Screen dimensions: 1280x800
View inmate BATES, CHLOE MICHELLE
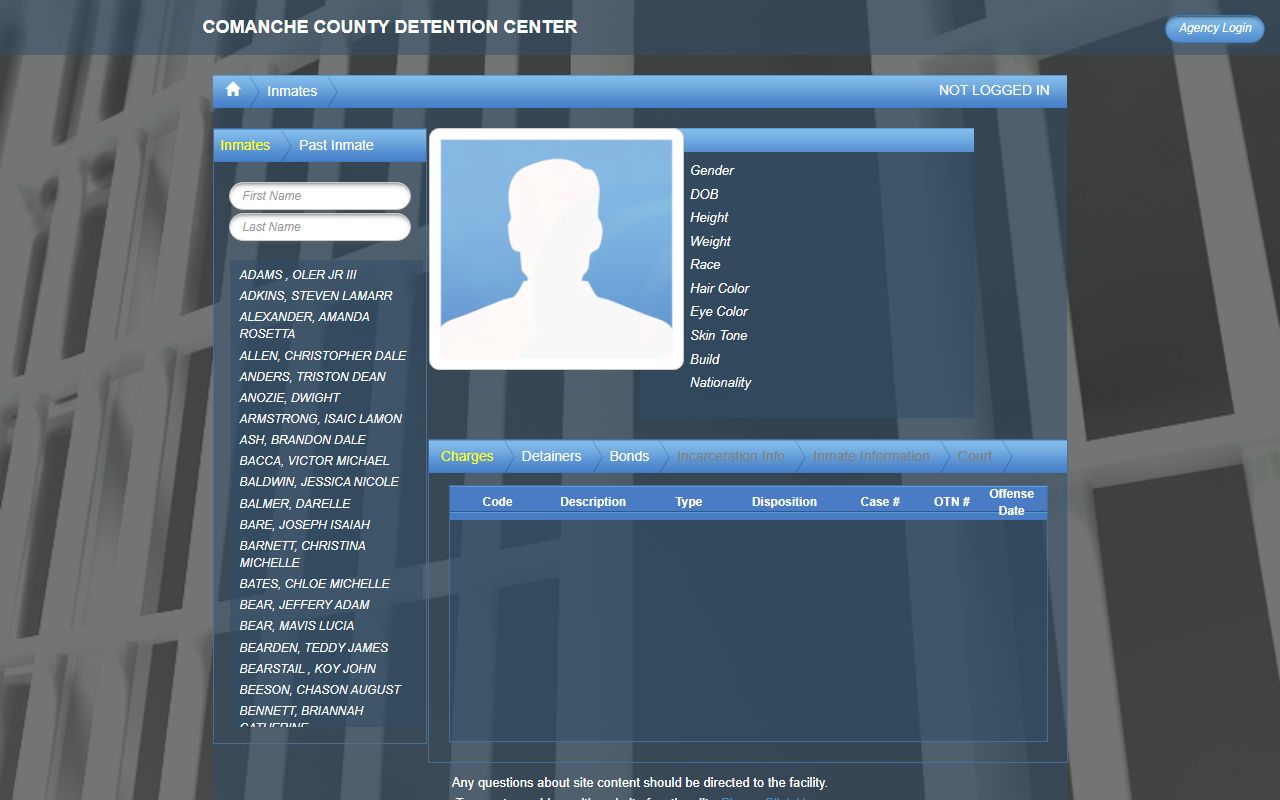pos(315,584)
